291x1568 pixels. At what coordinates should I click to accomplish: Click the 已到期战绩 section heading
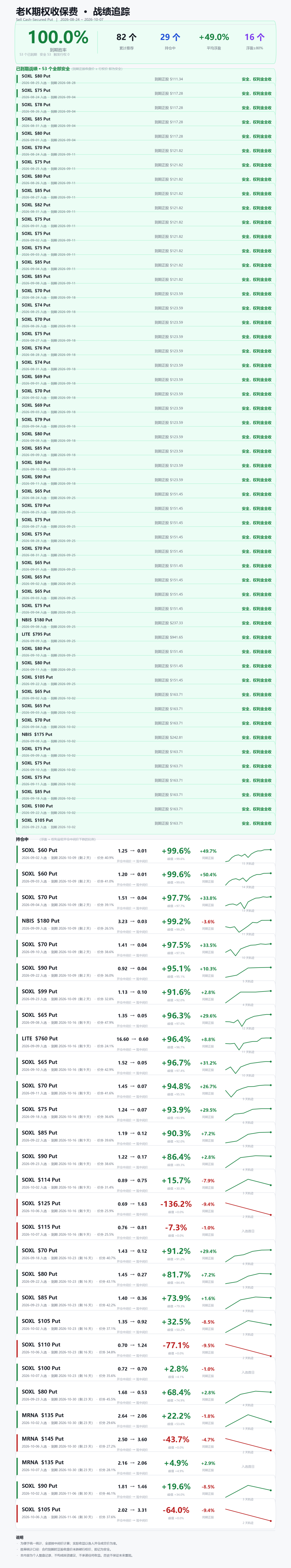[x=42, y=69]
